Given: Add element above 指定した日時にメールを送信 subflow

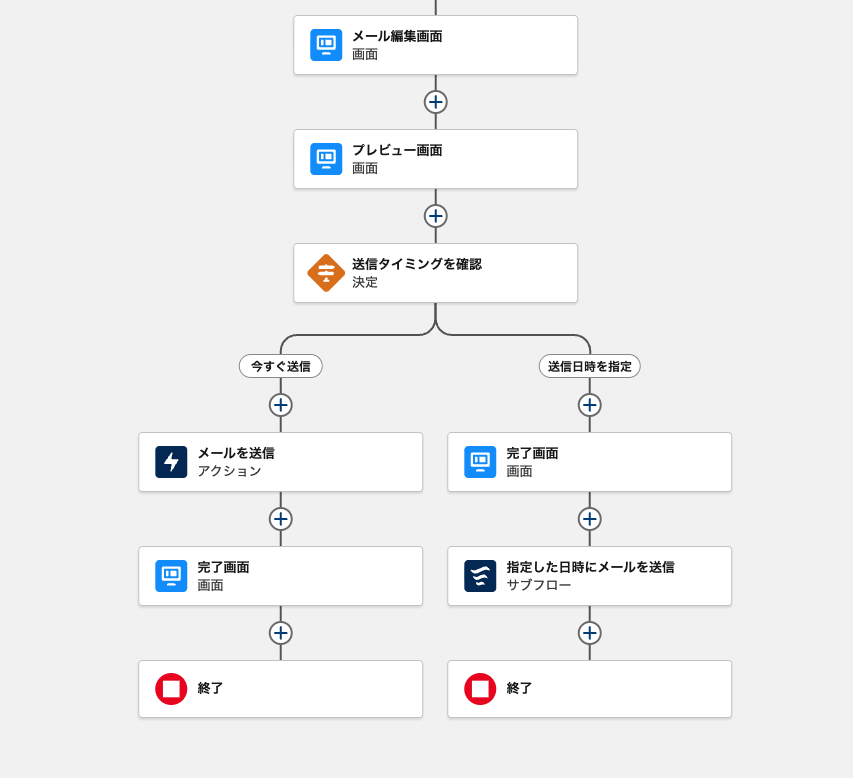Looking at the screenshot, I should point(589,519).
